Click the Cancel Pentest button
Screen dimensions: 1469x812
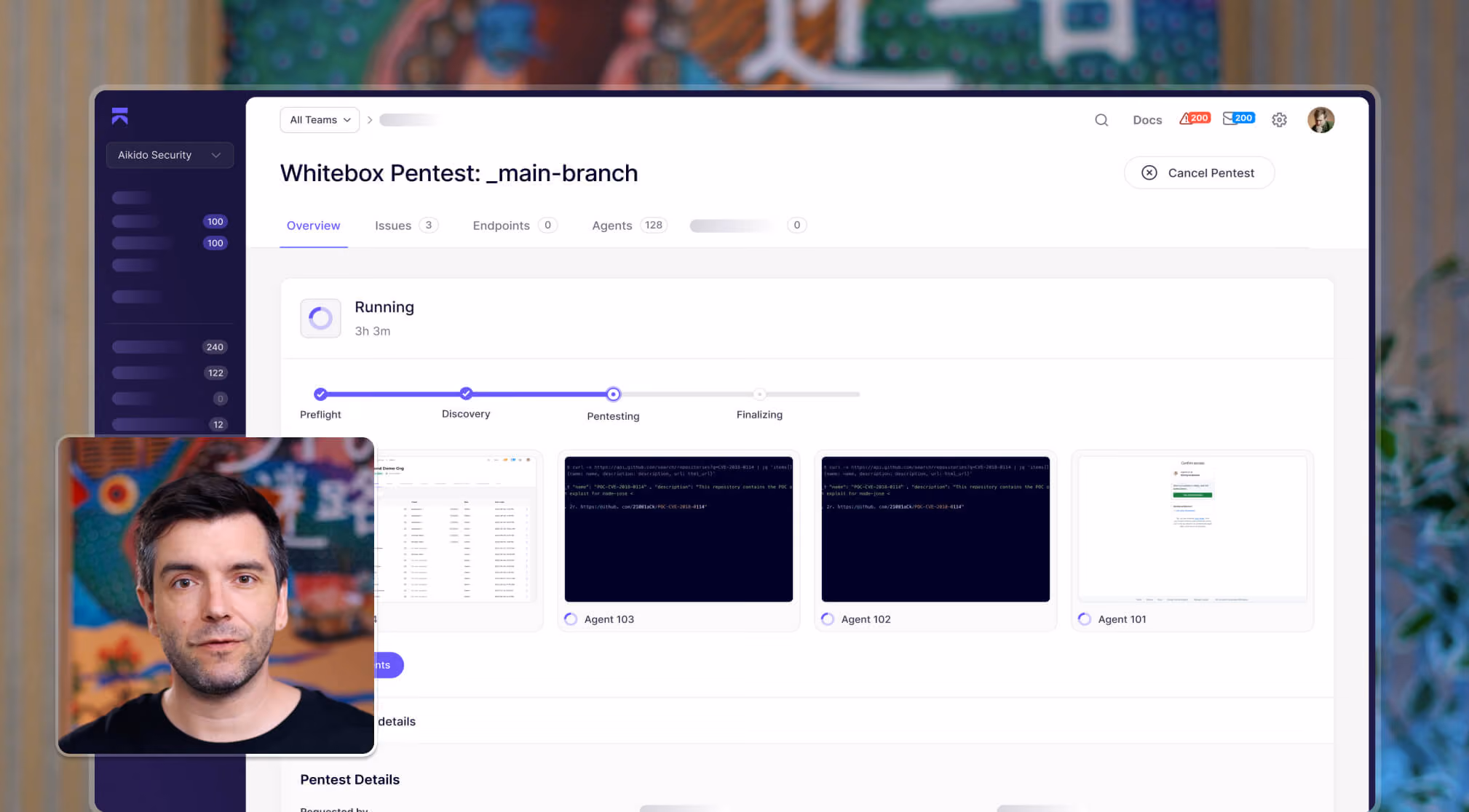click(1199, 172)
